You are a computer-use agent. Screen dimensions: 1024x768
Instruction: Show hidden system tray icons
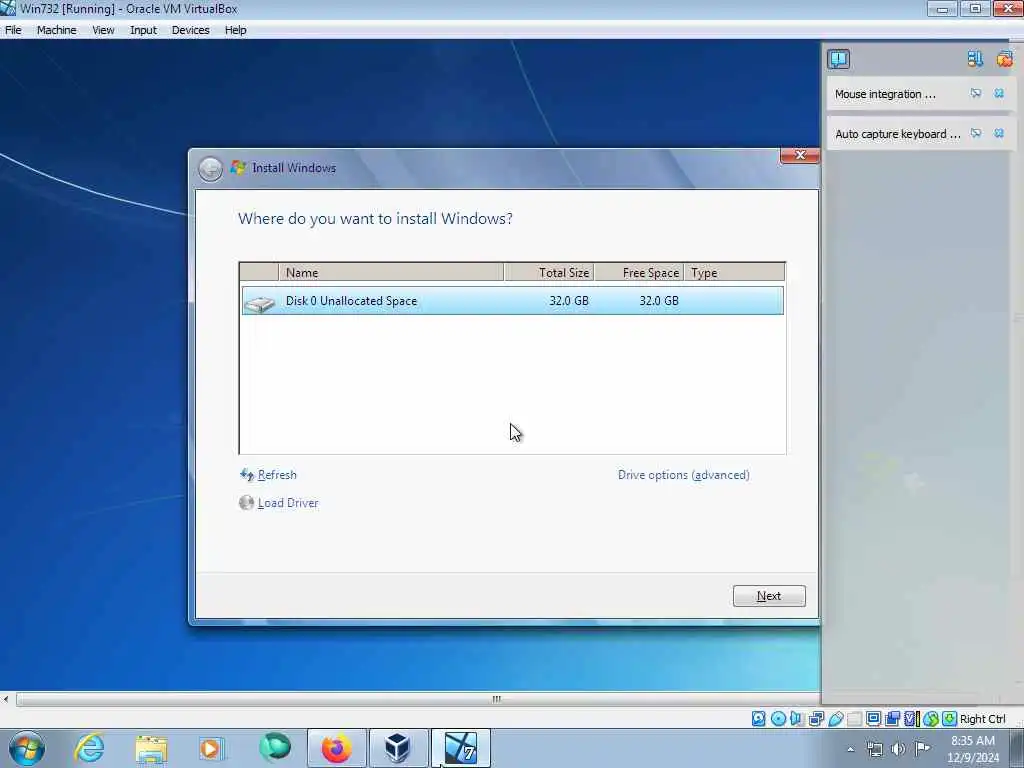pyautogui.click(x=850, y=749)
